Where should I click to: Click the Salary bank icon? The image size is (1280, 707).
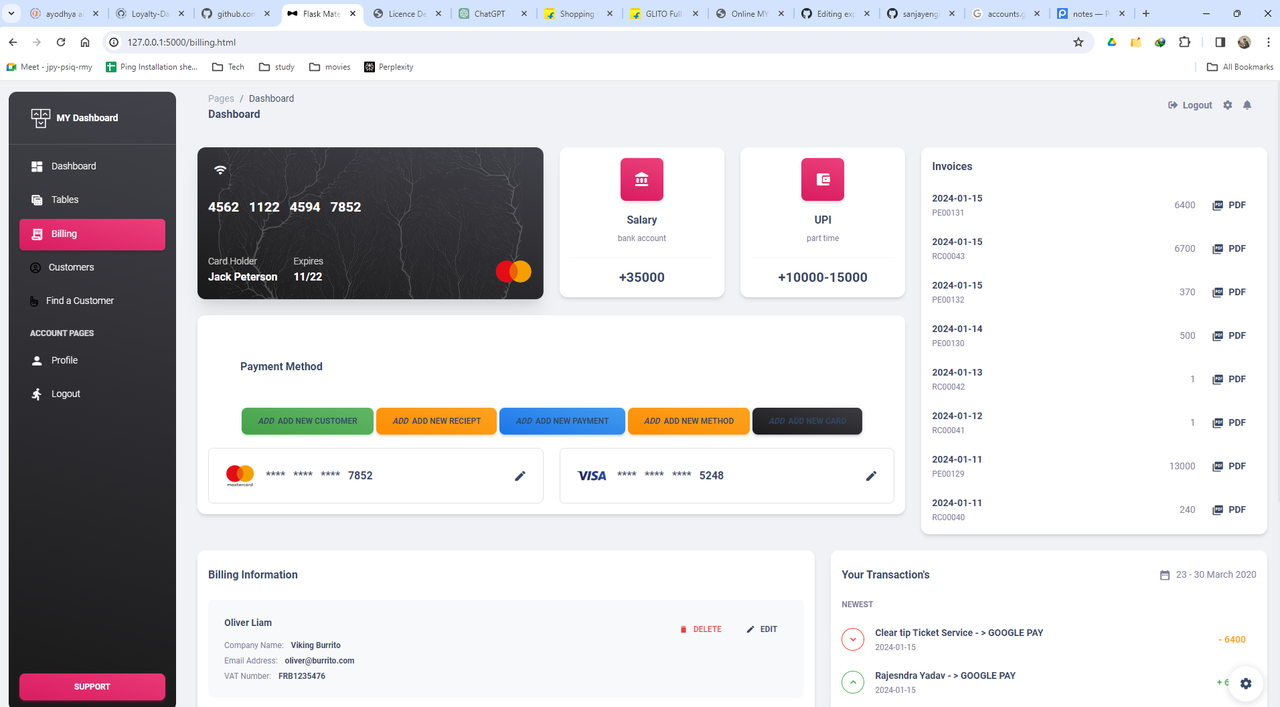(x=642, y=180)
